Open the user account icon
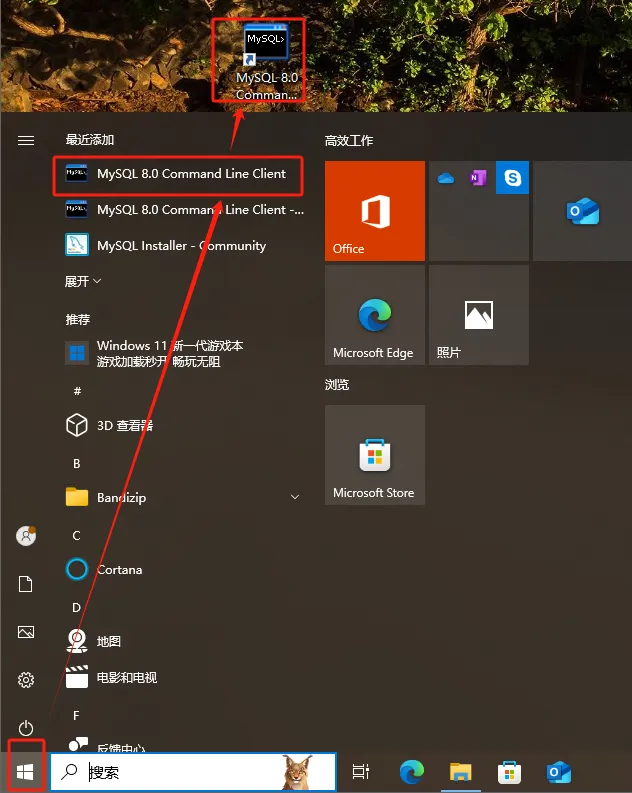 tap(26, 536)
